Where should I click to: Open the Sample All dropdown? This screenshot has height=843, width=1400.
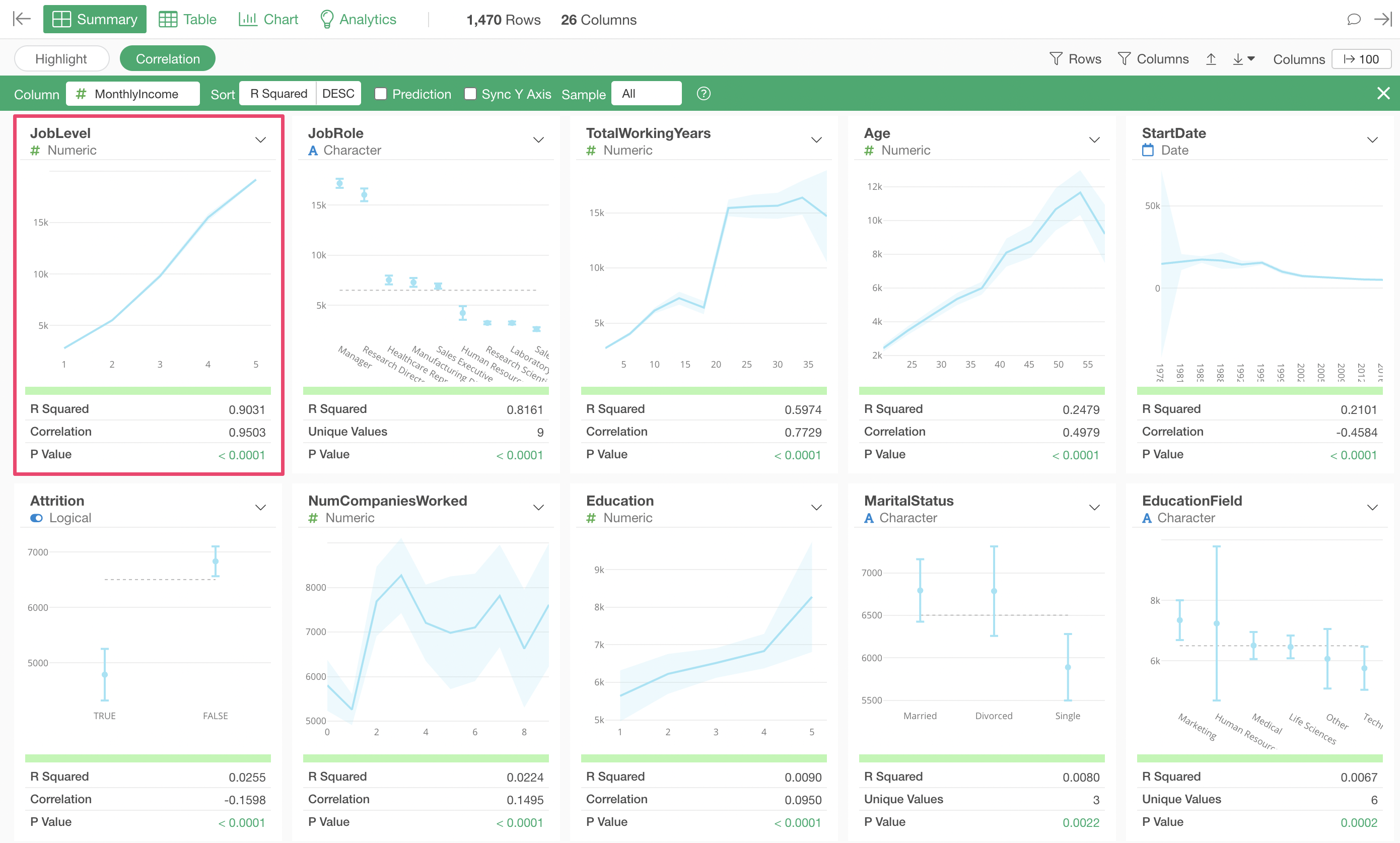pos(646,94)
